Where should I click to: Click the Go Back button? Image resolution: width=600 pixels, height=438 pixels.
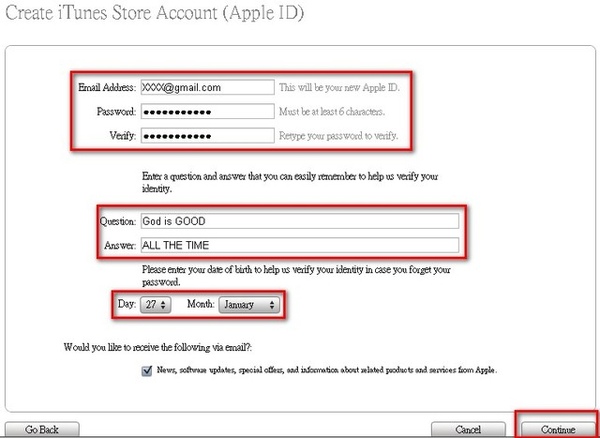[x=42, y=430]
